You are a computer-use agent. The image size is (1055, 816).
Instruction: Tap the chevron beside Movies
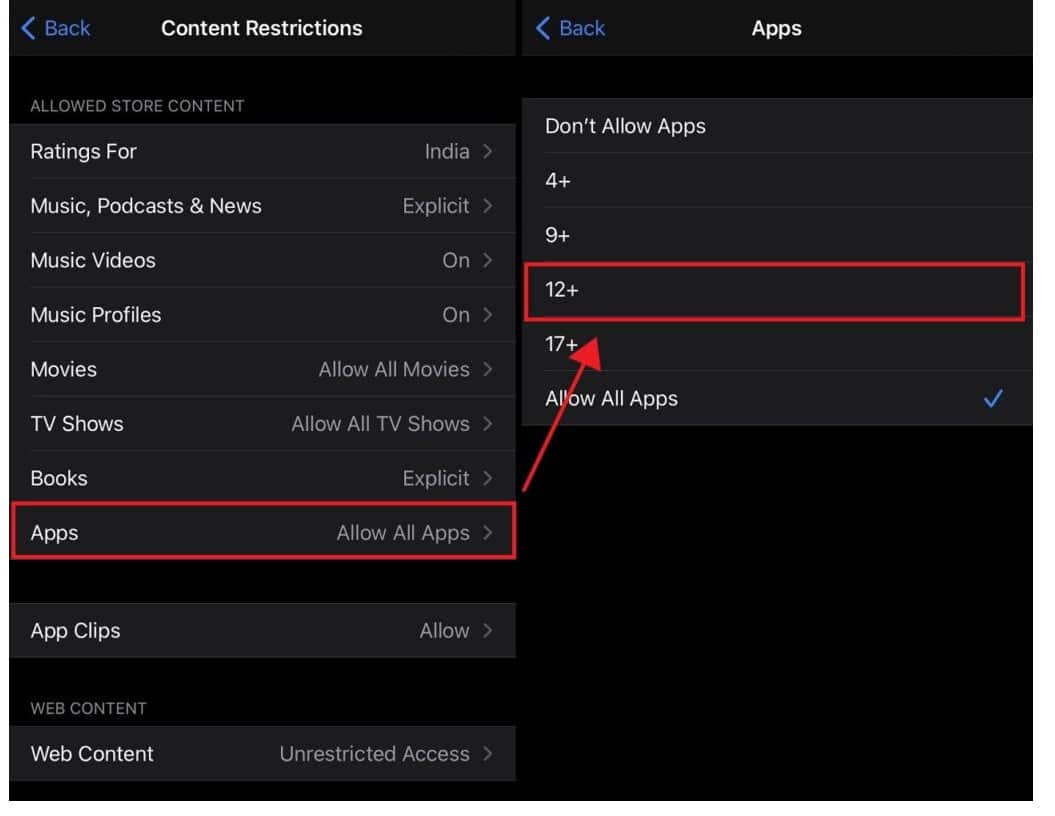(x=487, y=369)
